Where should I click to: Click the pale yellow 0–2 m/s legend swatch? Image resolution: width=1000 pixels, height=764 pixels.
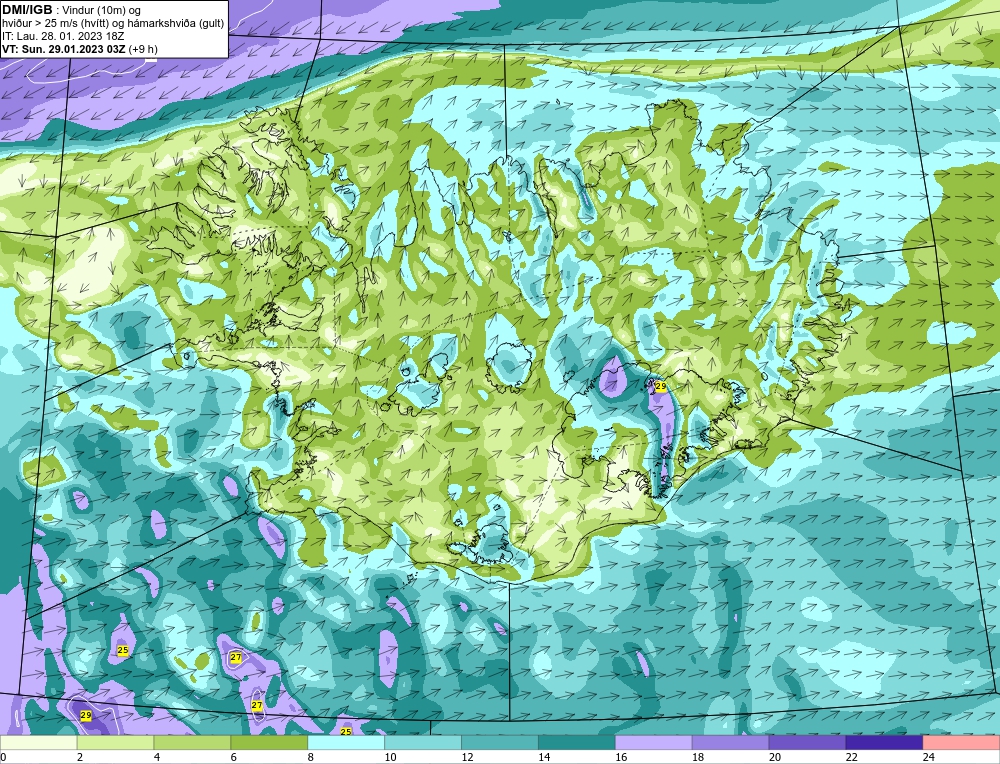point(39,742)
